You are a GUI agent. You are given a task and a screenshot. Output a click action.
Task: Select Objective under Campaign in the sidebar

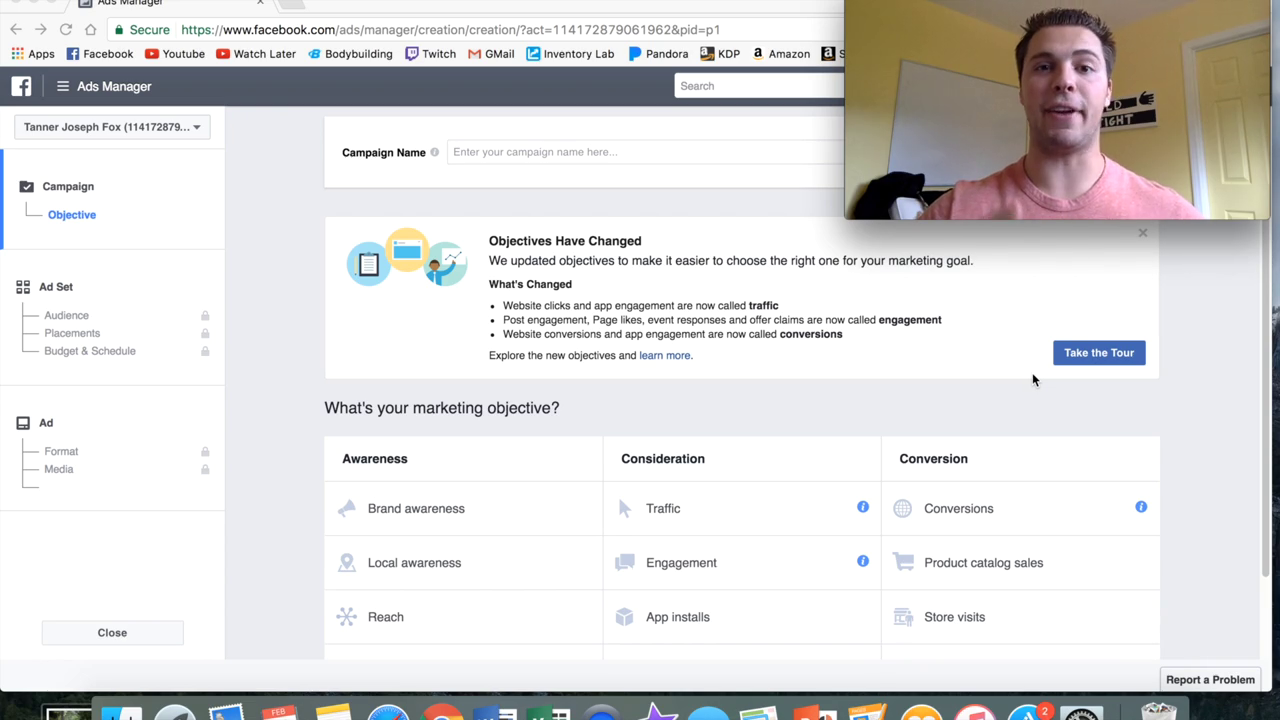point(72,215)
